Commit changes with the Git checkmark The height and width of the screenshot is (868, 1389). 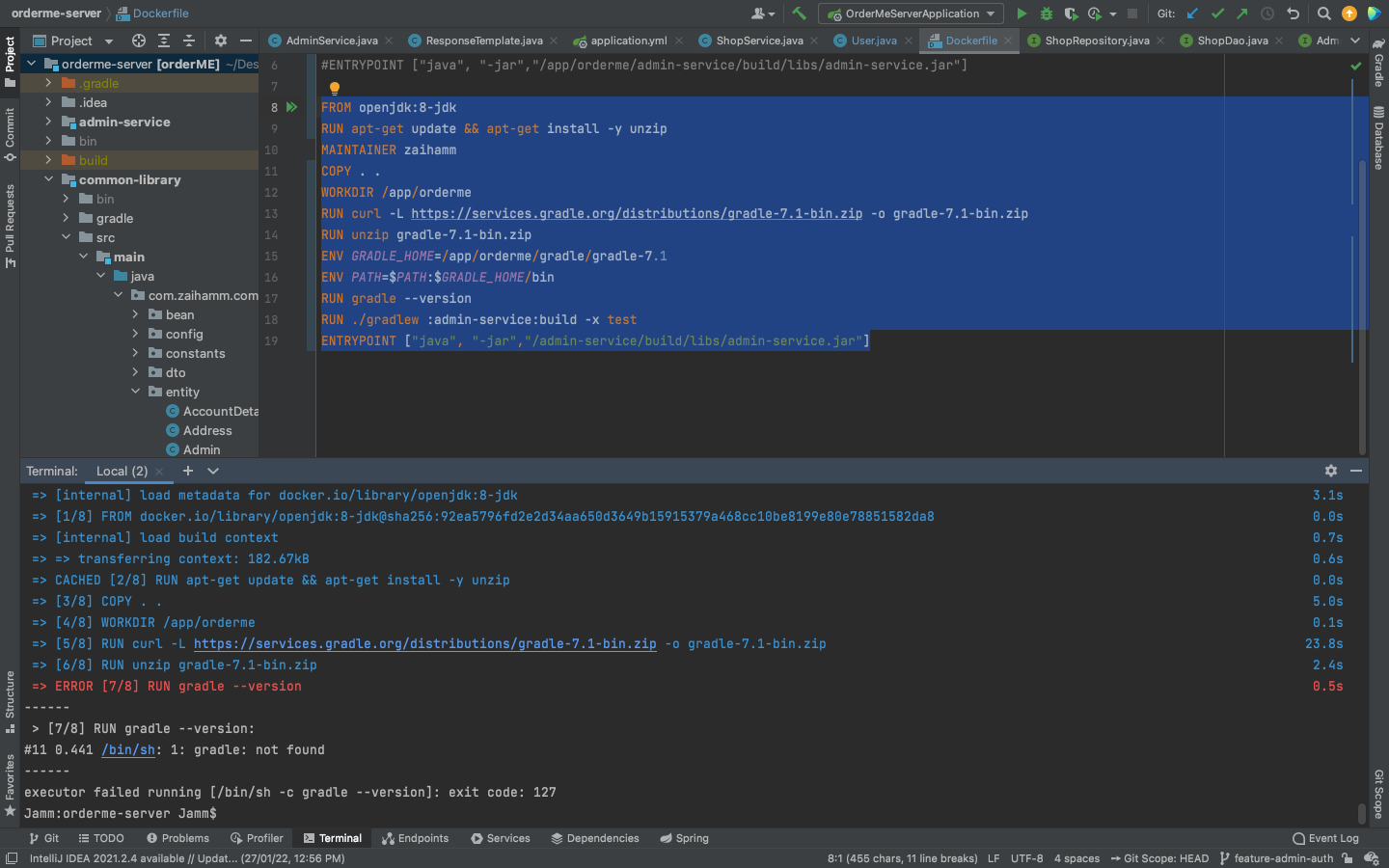1217,14
